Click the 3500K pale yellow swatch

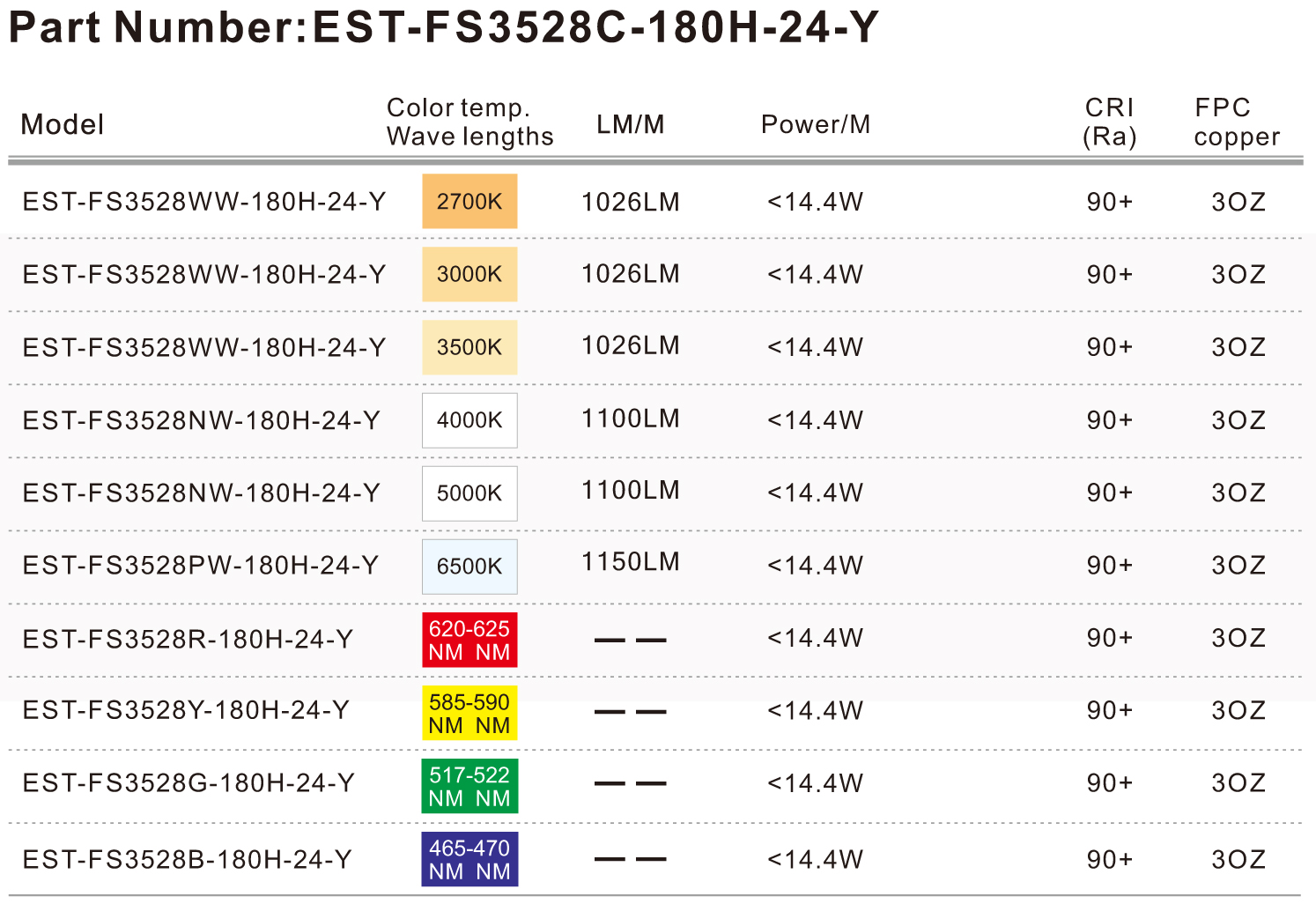469,347
